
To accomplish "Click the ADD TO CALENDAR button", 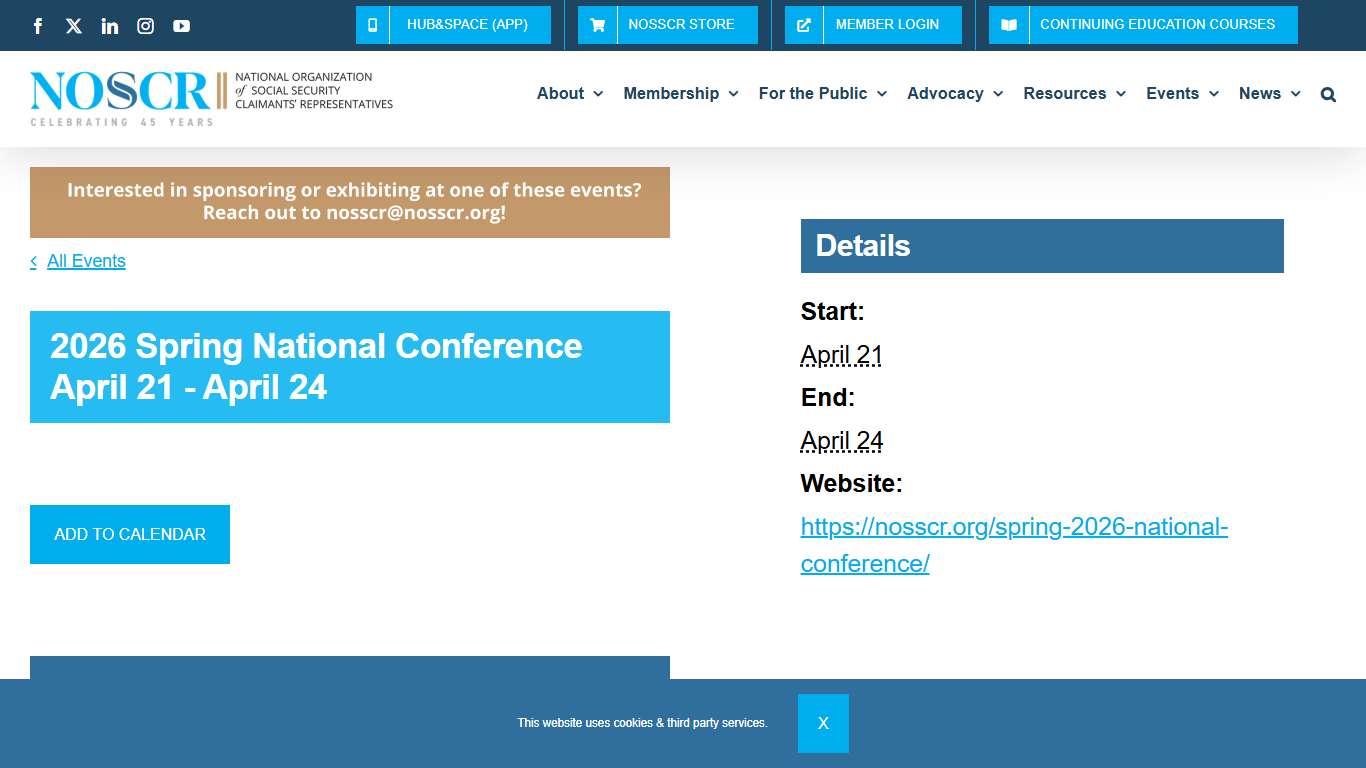I will click(129, 534).
